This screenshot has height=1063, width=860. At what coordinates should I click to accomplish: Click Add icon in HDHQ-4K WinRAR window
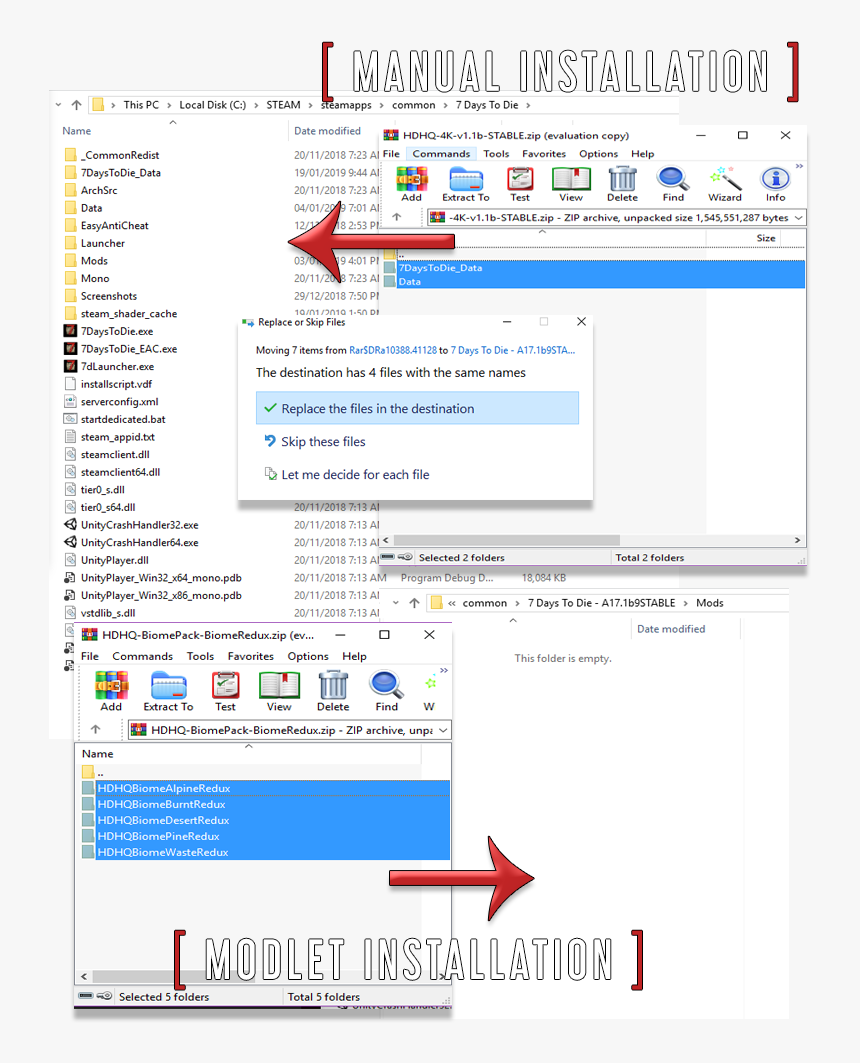point(411,184)
